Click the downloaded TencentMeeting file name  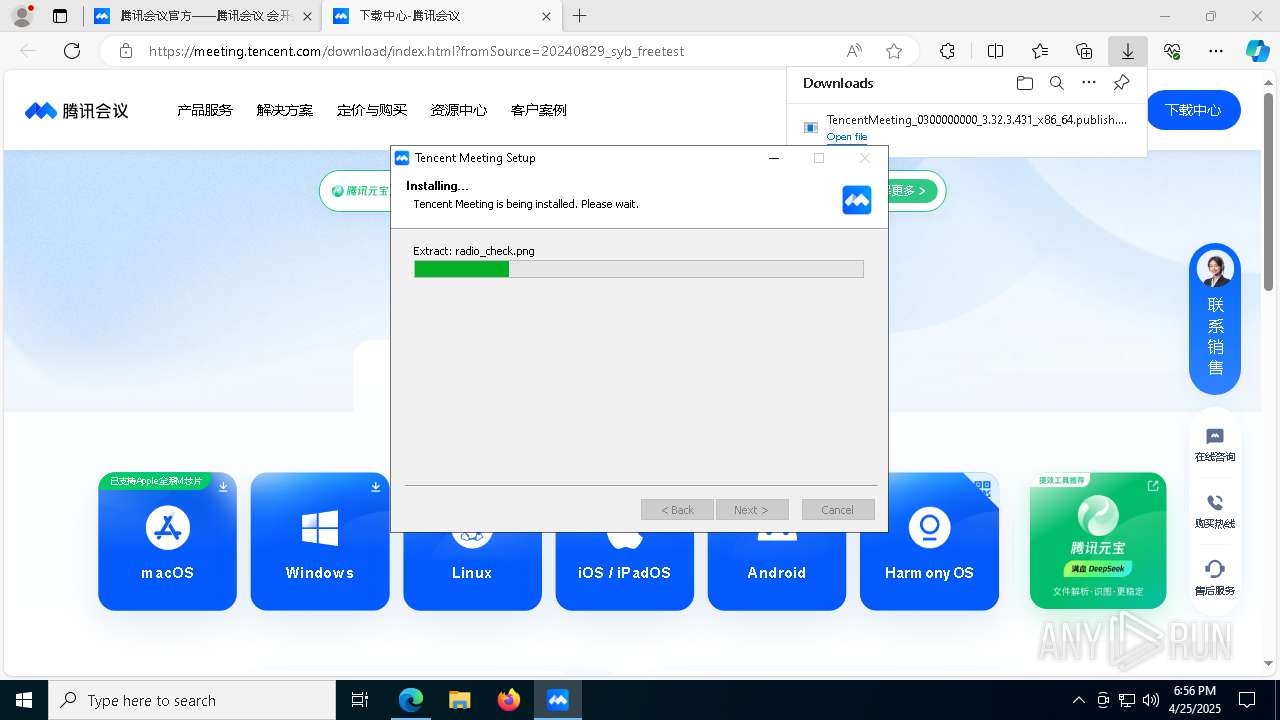pyautogui.click(x=977, y=120)
